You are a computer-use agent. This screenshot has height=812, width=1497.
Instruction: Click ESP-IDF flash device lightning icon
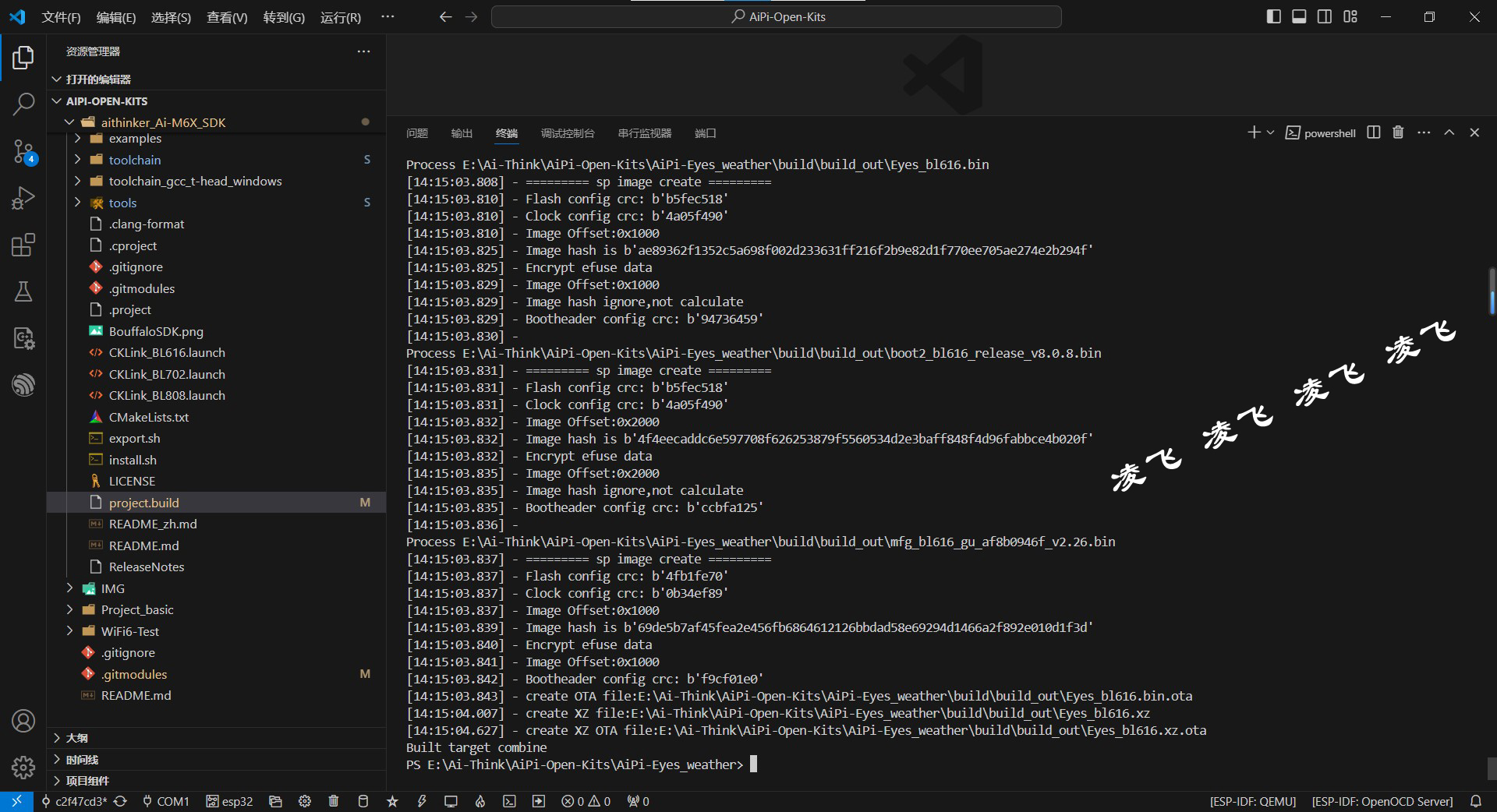pos(422,801)
